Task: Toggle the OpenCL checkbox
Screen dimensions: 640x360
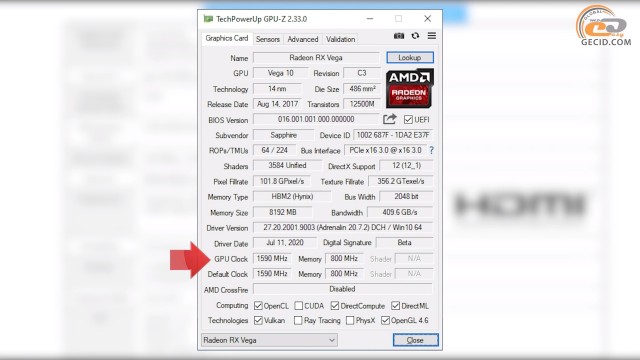Action: click(x=258, y=306)
